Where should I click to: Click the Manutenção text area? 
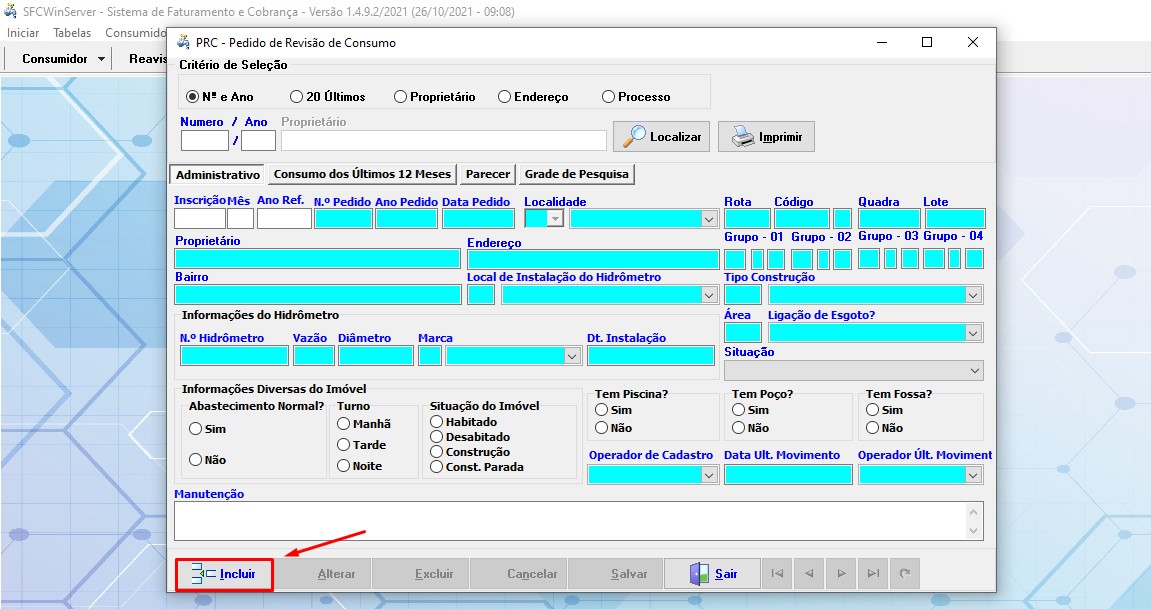570,521
